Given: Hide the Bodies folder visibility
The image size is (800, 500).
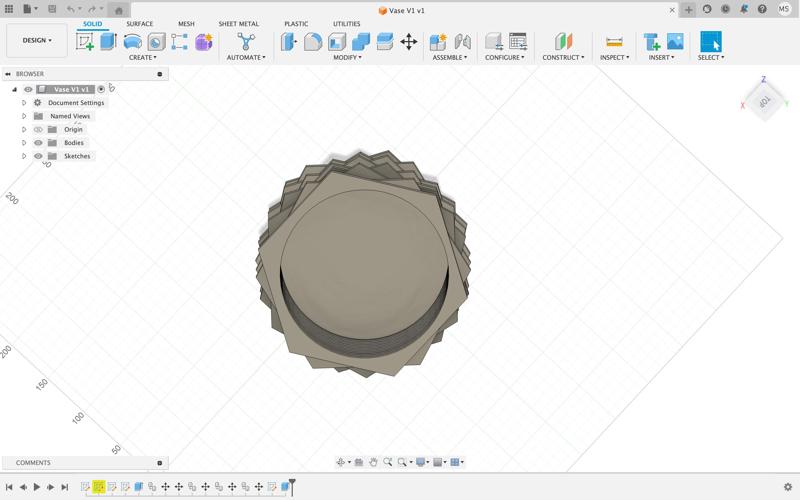Looking at the screenshot, I should point(38,143).
